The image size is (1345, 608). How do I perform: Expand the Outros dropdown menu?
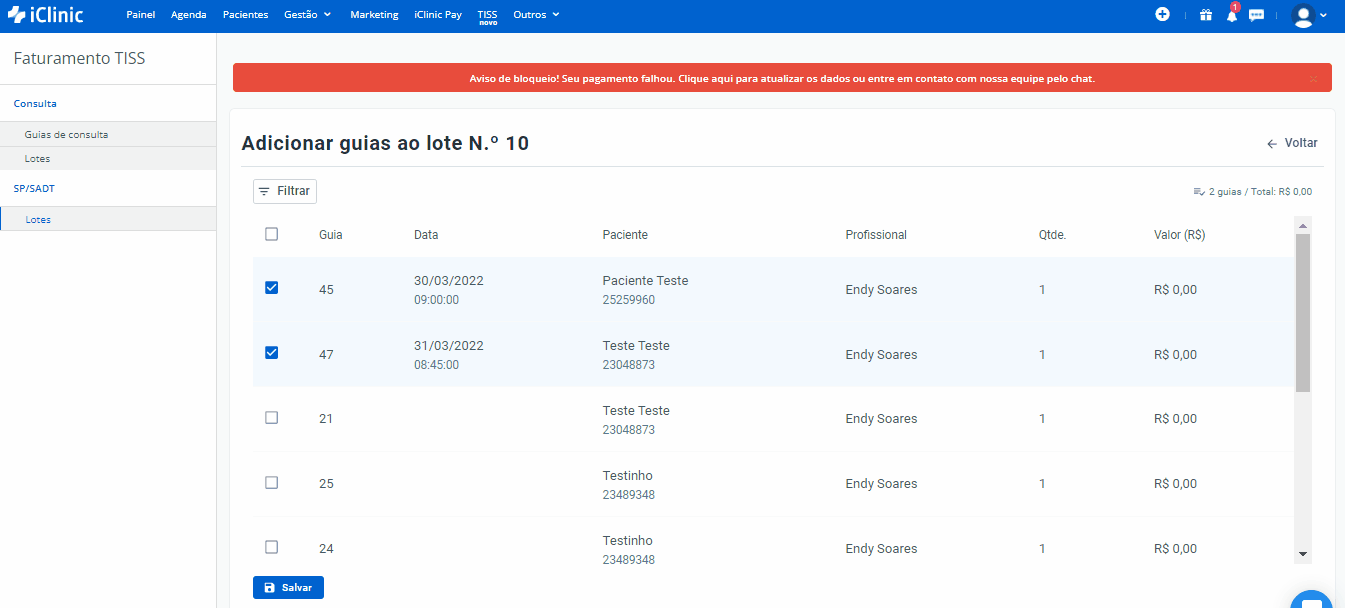pyautogui.click(x=536, y=15)
